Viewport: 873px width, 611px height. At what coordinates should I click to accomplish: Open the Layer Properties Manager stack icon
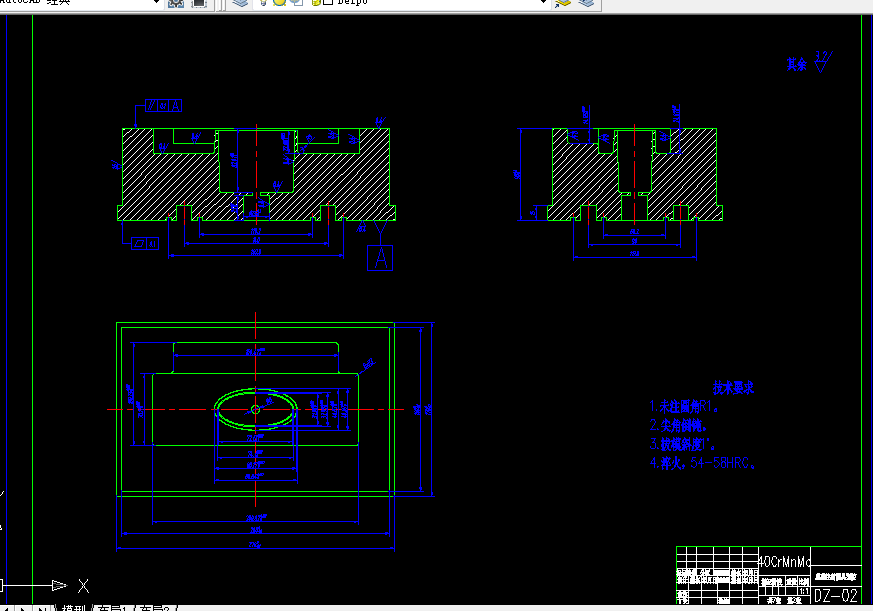(x=240, y=3)
